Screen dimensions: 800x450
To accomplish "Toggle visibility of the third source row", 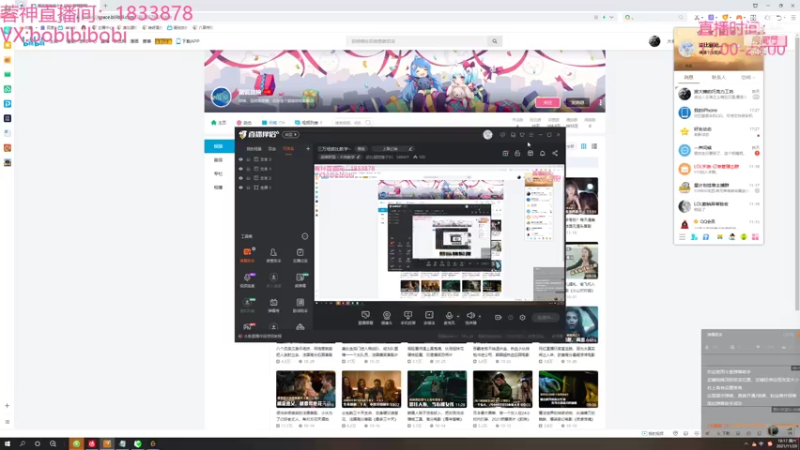I will (x=241, y=178).
